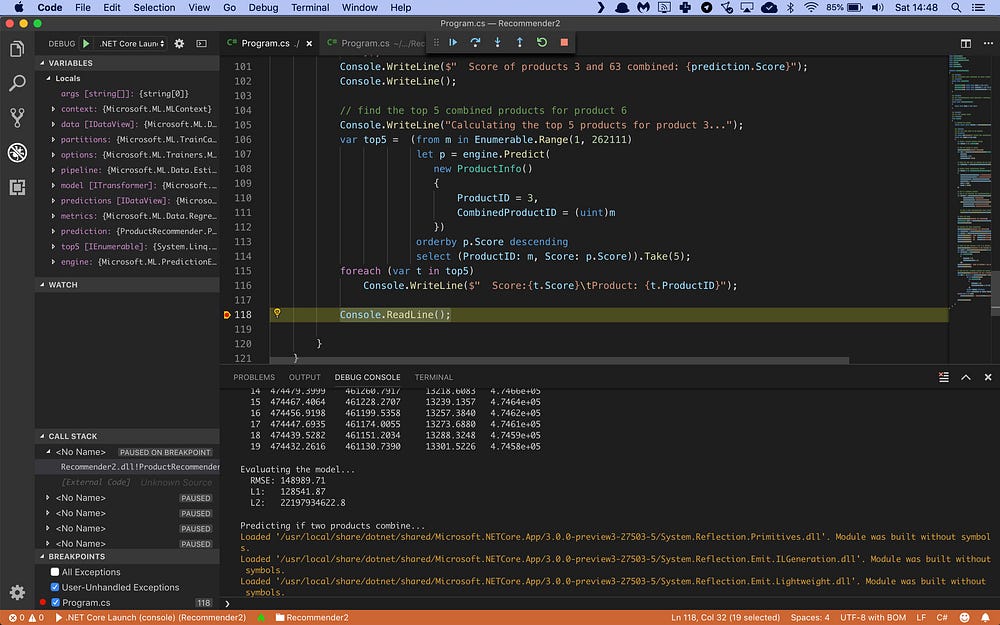
Task: Click the Step Over debug icon
Action: 475,43
